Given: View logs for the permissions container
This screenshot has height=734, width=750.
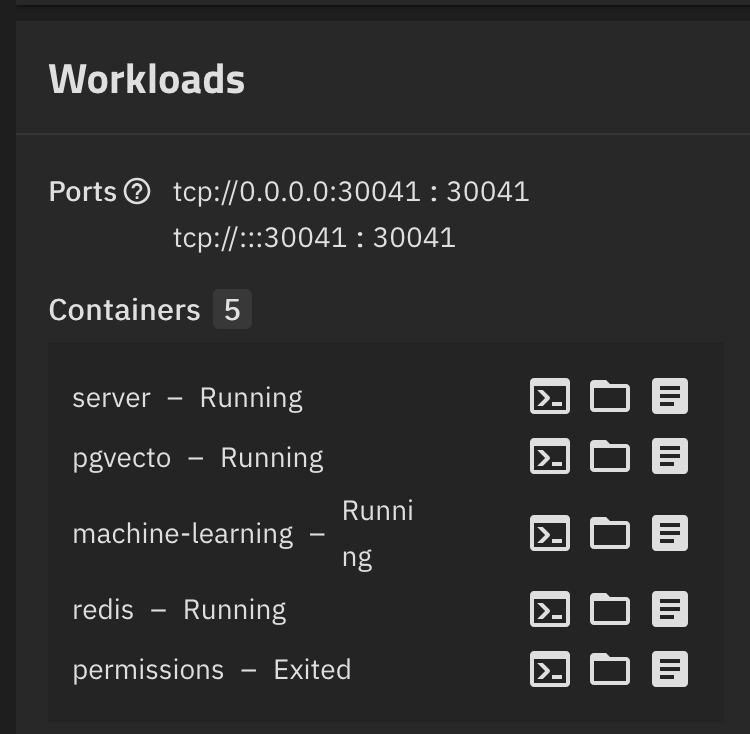Looking at the screenshot, I should pos(670,669).
